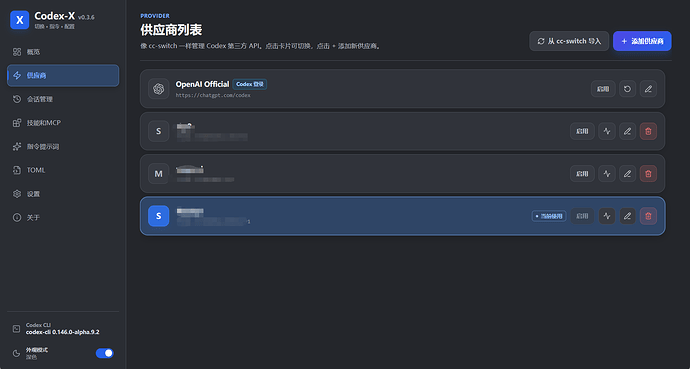
Task: Click the Codex 登录 badge
Action: pyautogui.click(x=250, y=84)
